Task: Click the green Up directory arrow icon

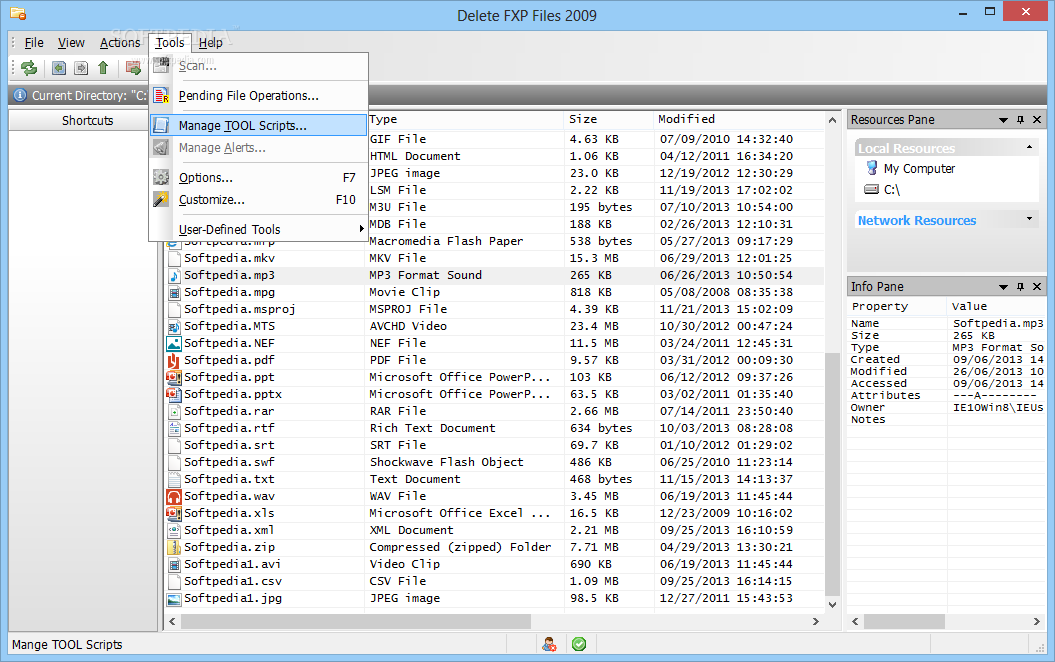Action: click(x=103, y=68)
